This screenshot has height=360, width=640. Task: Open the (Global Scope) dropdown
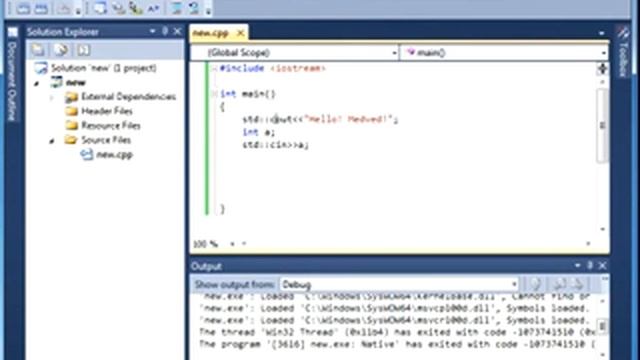(395, 53)
